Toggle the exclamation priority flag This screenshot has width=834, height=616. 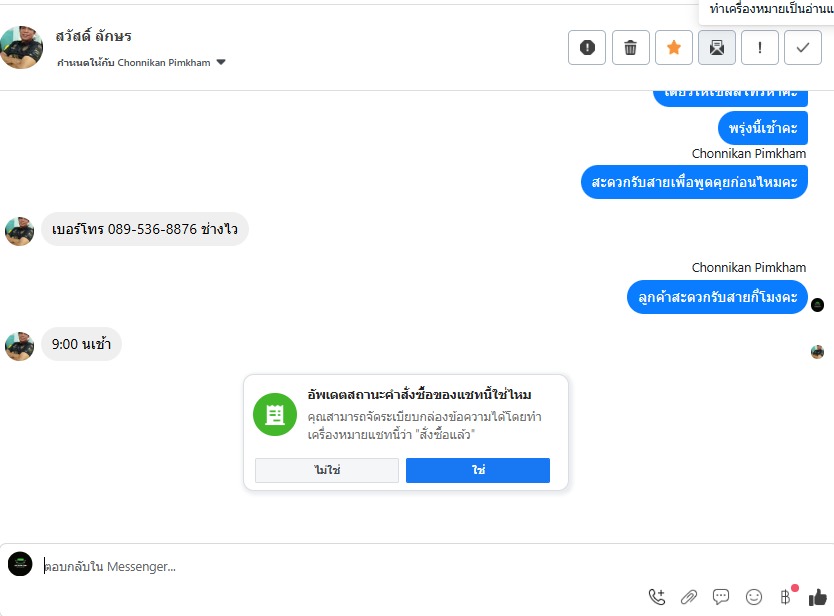[760, 47]
